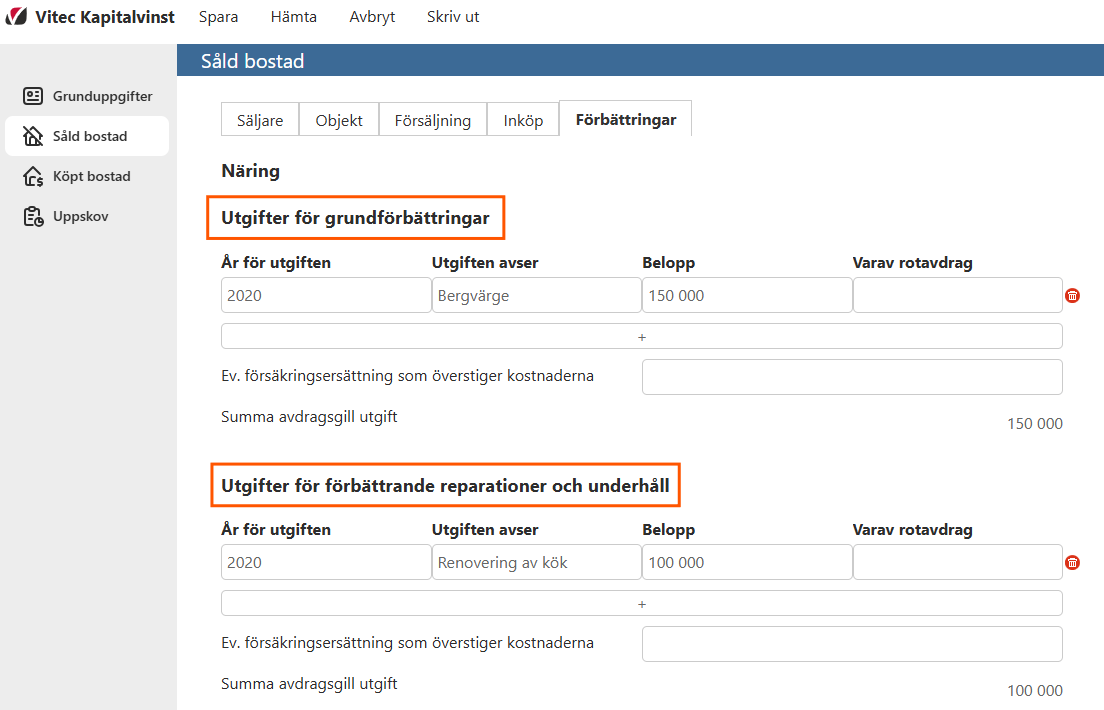Image resolution: width=1104 pixels, height=710 pixels.
Task: Remove the Renovering av kök row
Action: (x=1072, y=562)
